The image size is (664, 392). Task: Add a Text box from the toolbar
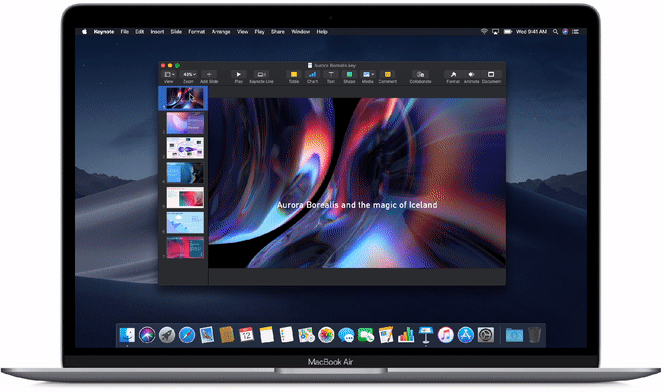[331, 75]
